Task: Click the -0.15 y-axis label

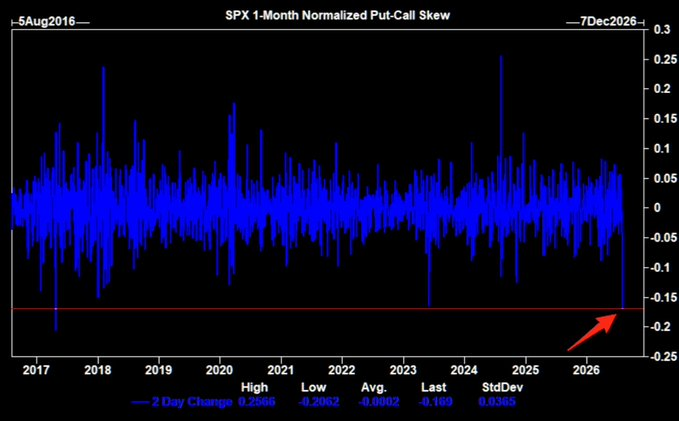Action: tap(664, 297)
